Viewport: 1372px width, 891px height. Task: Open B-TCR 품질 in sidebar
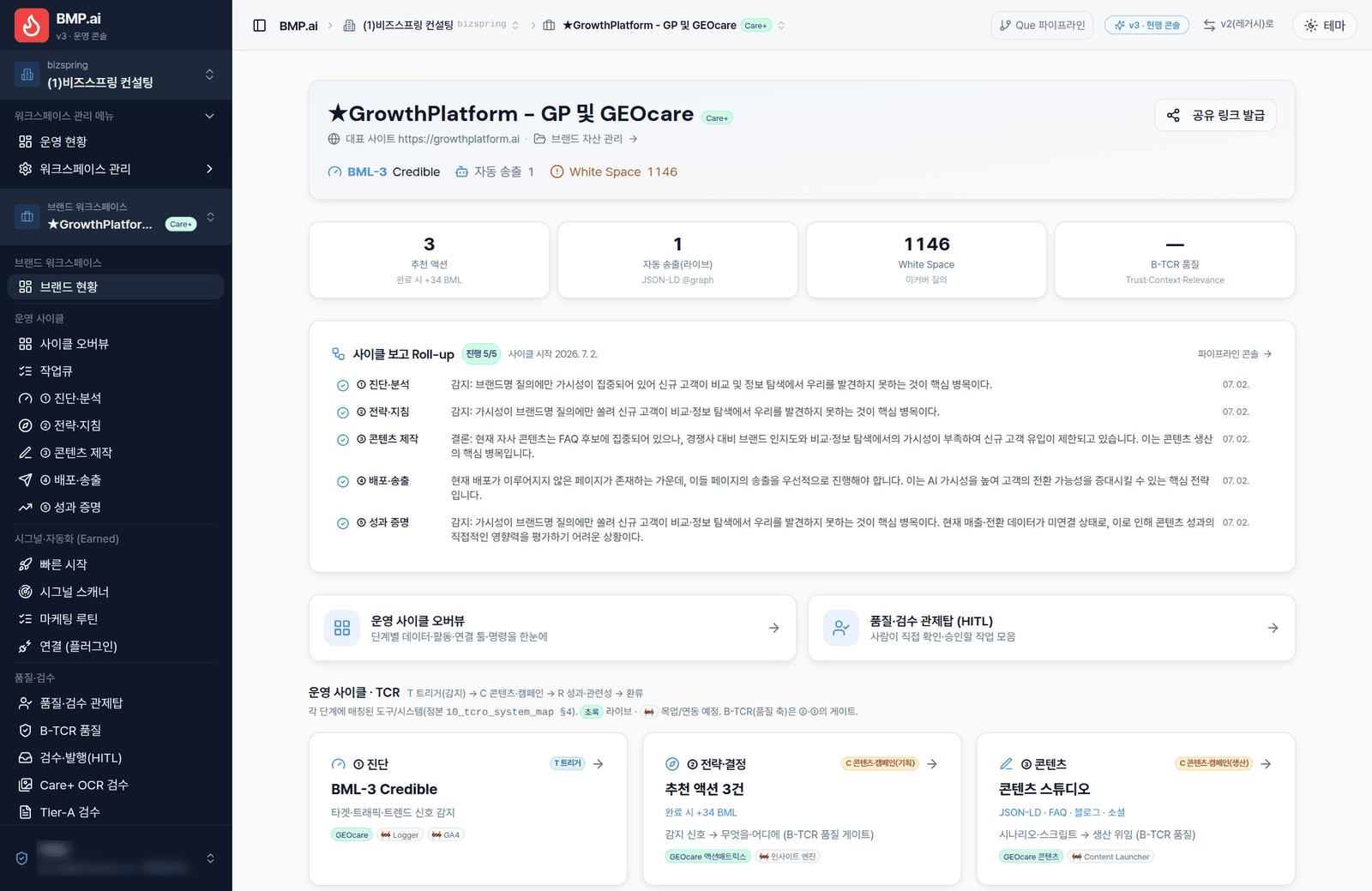click(x=115, y=731)
